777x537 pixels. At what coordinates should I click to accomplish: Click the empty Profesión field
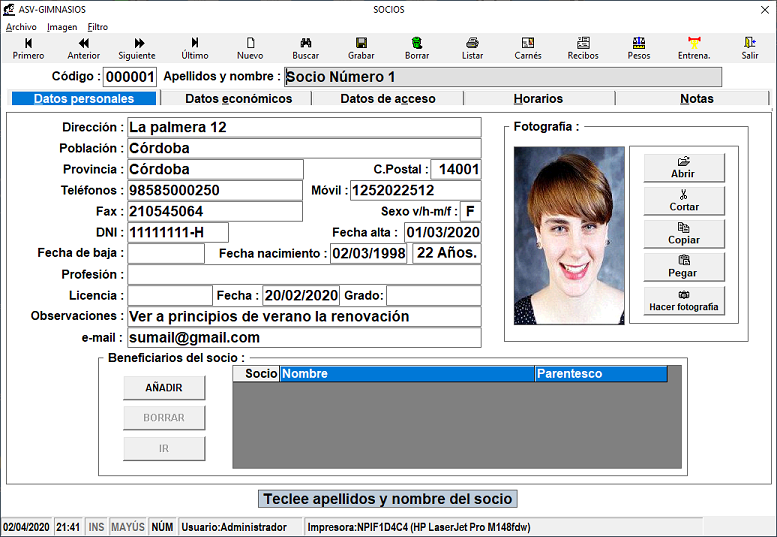[304, 274]
